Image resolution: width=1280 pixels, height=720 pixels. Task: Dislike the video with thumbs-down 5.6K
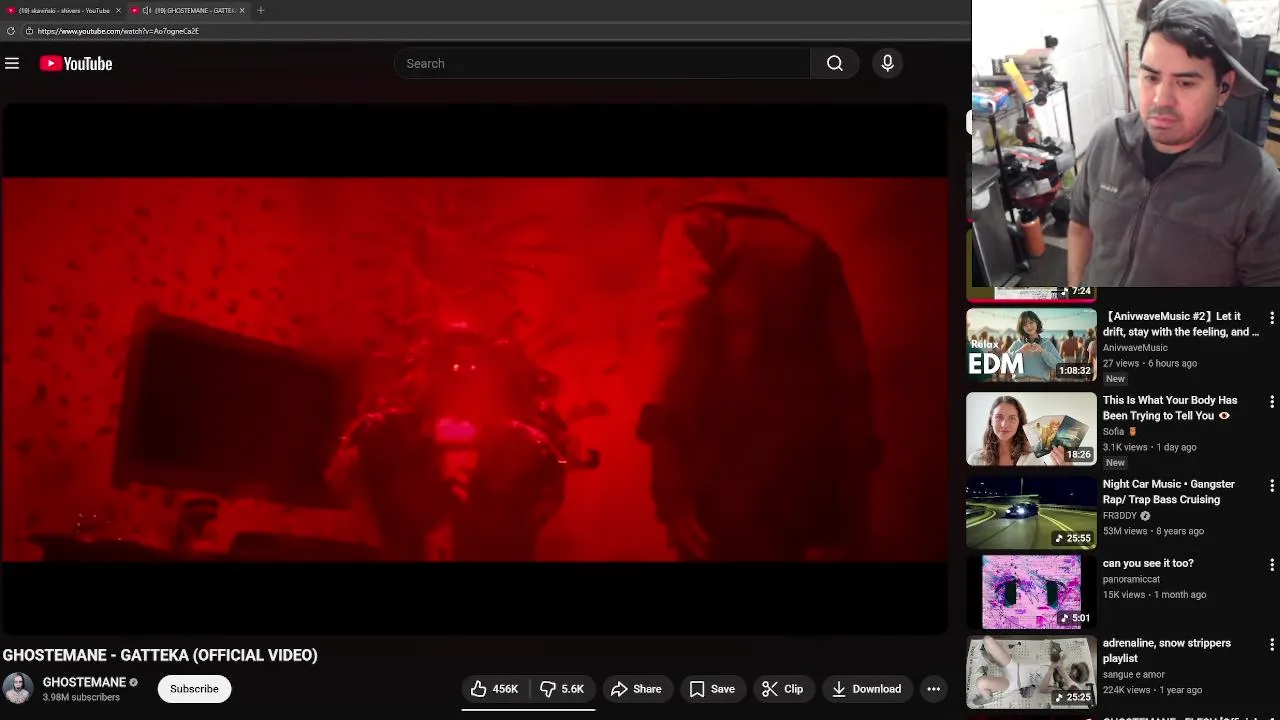(x=562, y=689)
